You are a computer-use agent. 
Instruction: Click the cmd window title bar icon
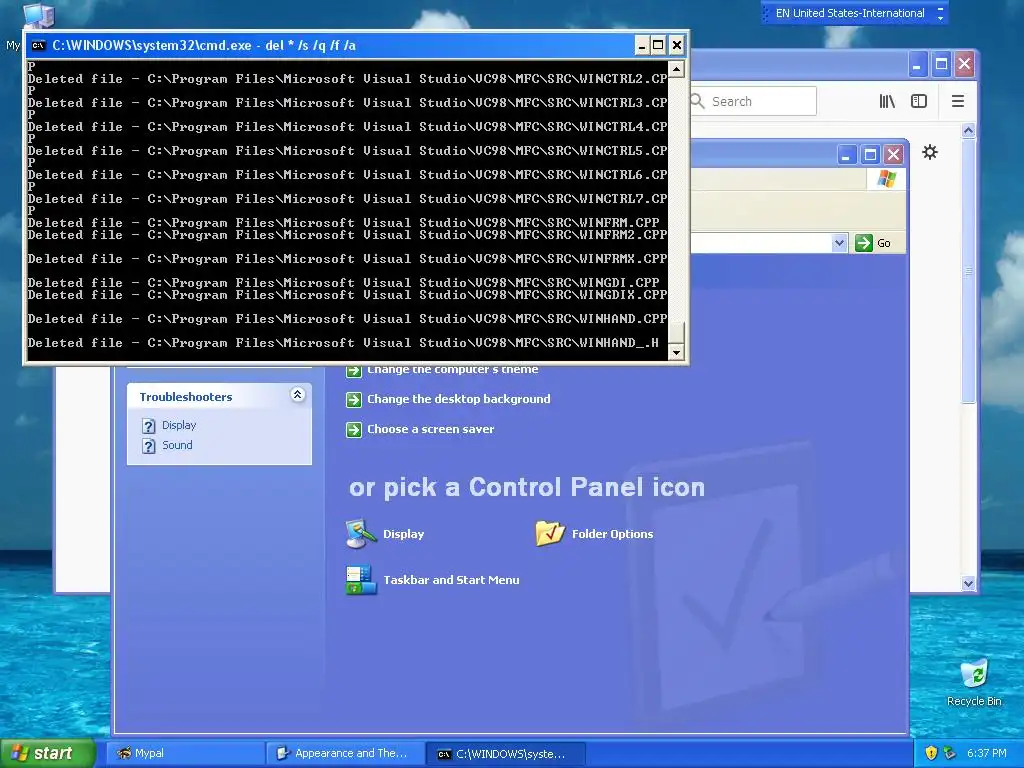click(x=39, y=45)
